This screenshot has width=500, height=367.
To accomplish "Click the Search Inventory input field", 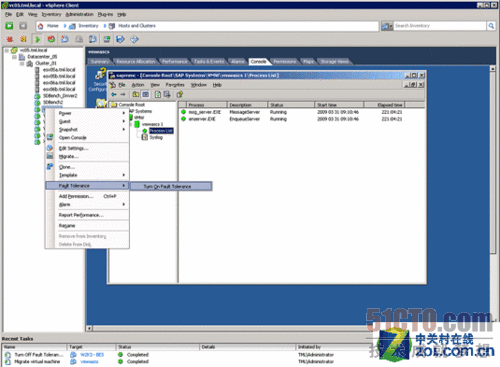I will click(x=440, y=26).
